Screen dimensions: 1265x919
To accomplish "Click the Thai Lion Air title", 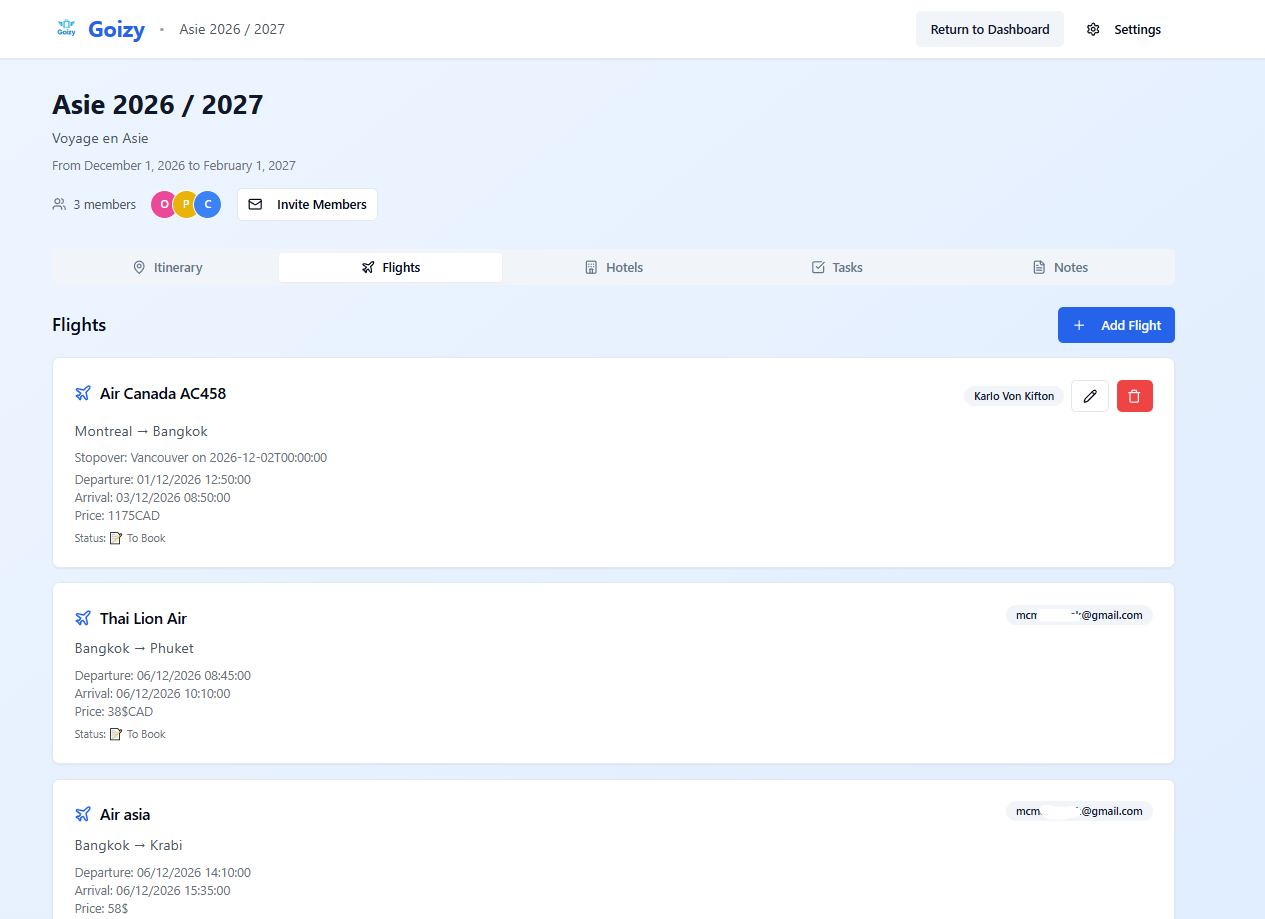I will (143, 618).
